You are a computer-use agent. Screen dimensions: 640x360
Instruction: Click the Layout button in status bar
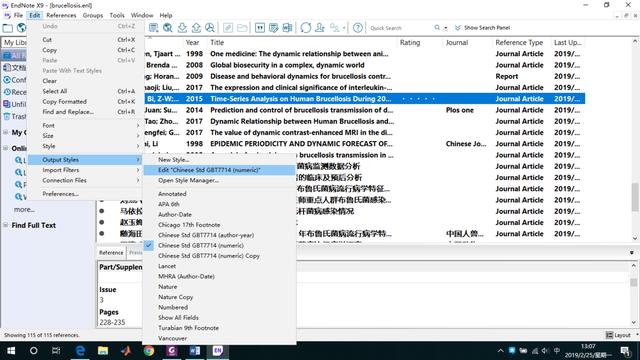[x=618, y=335]
